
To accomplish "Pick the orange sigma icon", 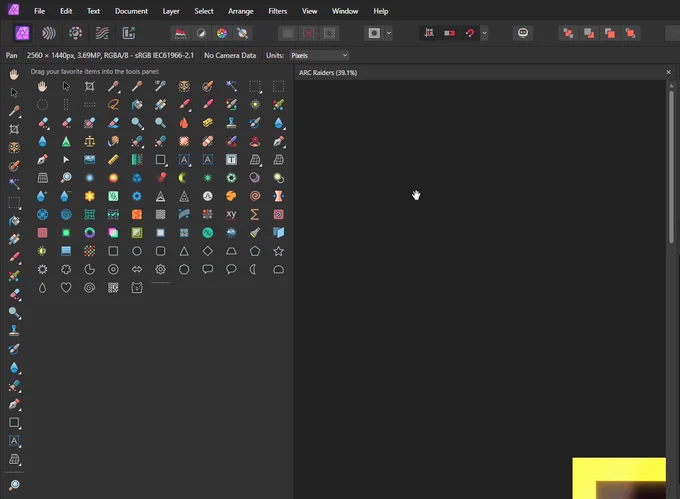I will [x=255, y=214].
